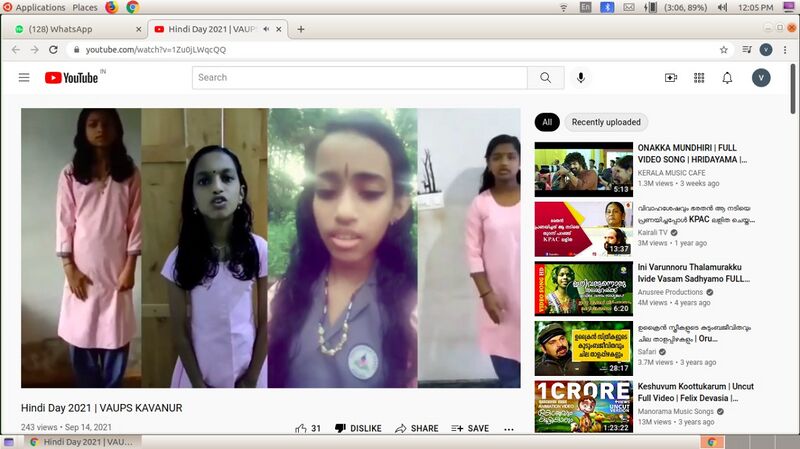Close the Hindi Day 2021 tab
The image size is (800, 449).
click(x=279, y=29)
